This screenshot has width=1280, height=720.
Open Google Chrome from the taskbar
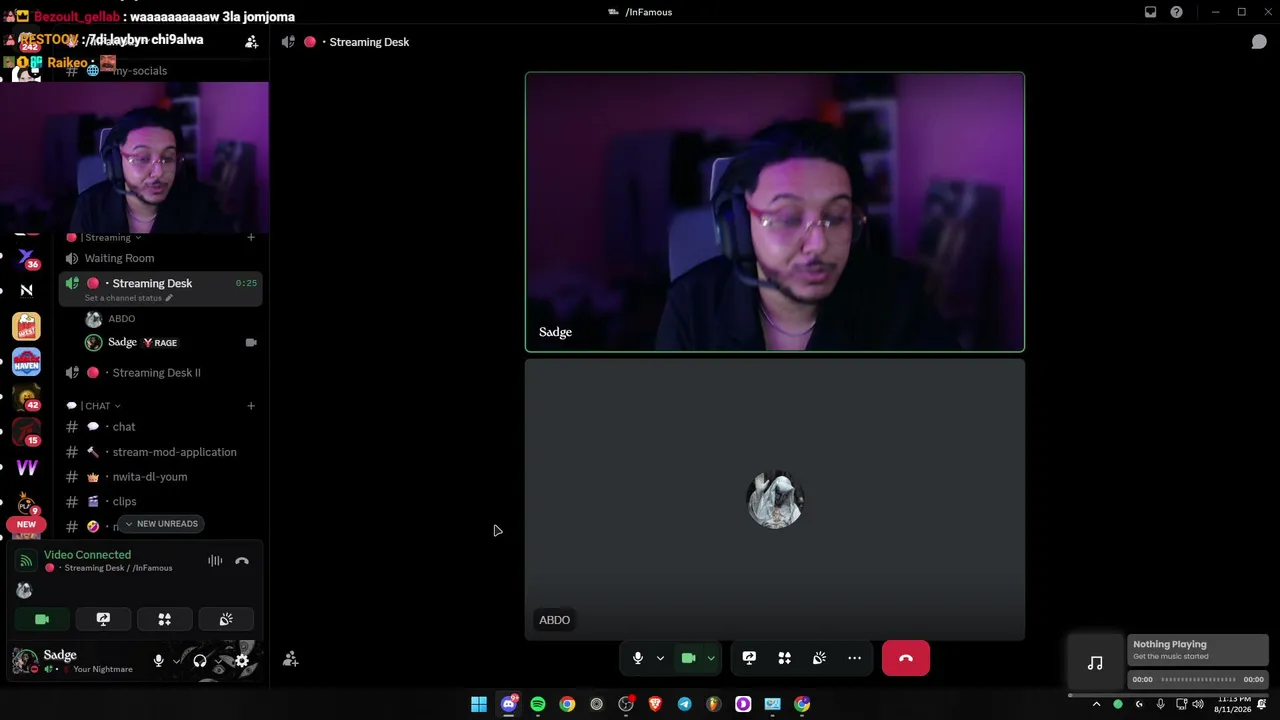[x=567, y=704]
